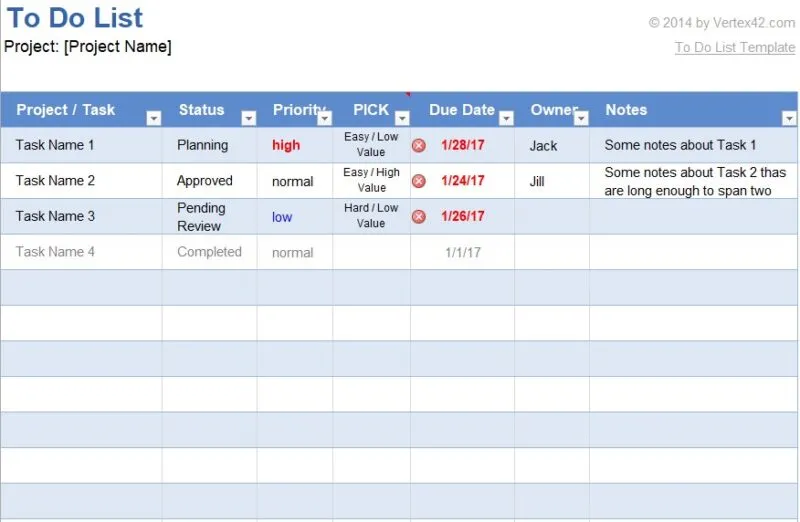
Task: Click the Approved status cell
Action: click(205, 181)
